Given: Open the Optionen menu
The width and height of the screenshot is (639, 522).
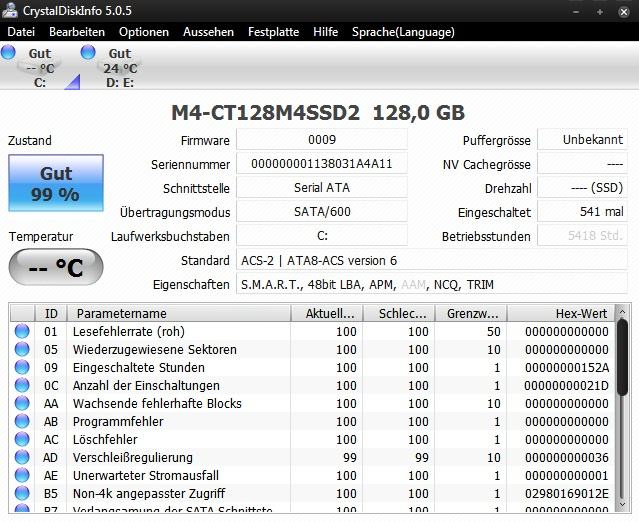Looking at the screenshot, I should [x=144, y=32].
